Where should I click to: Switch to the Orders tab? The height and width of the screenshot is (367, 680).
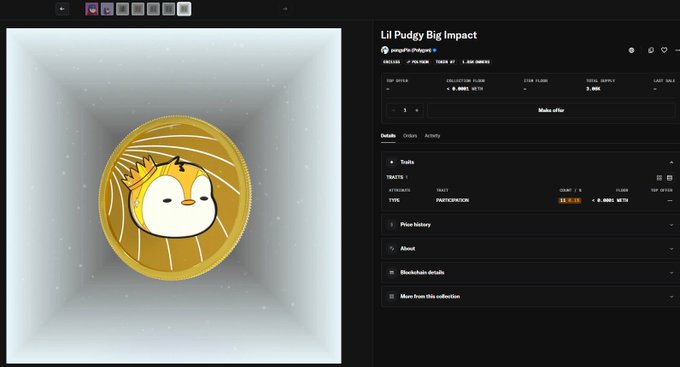pos(410,136)
